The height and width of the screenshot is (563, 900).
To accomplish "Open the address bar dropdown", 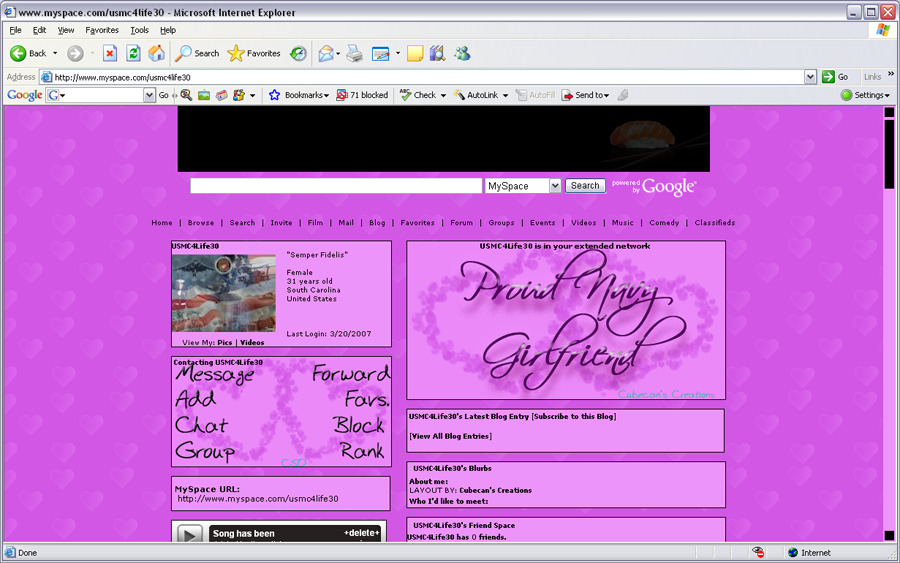I will pyautogui.click(x=810, y=77).
